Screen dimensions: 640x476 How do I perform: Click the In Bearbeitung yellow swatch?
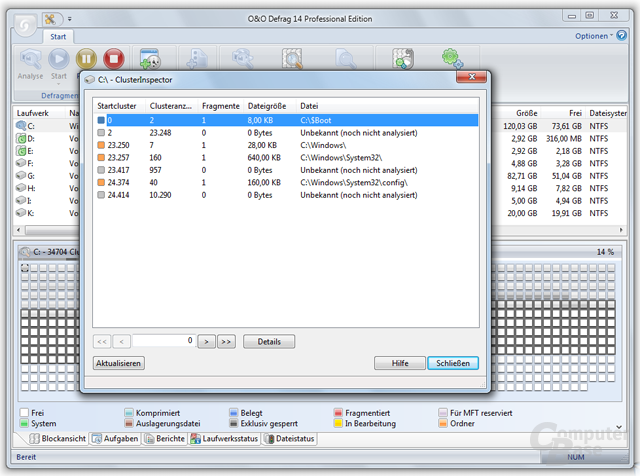pos(338,423)
